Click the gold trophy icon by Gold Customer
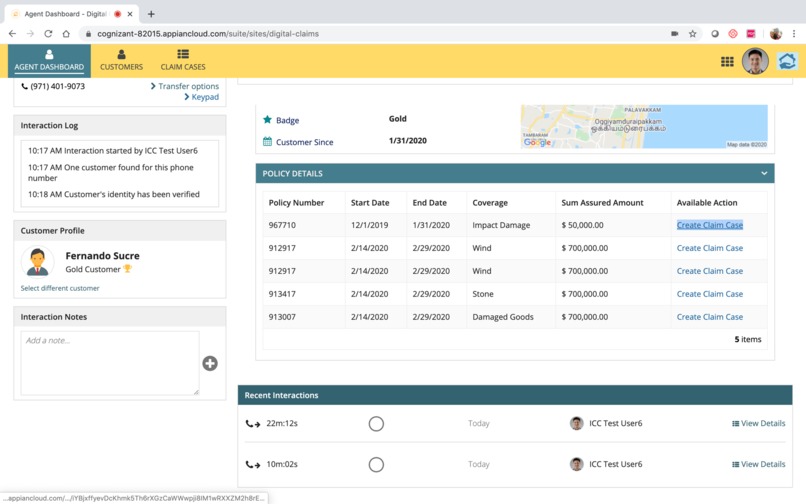 (127, 268)
